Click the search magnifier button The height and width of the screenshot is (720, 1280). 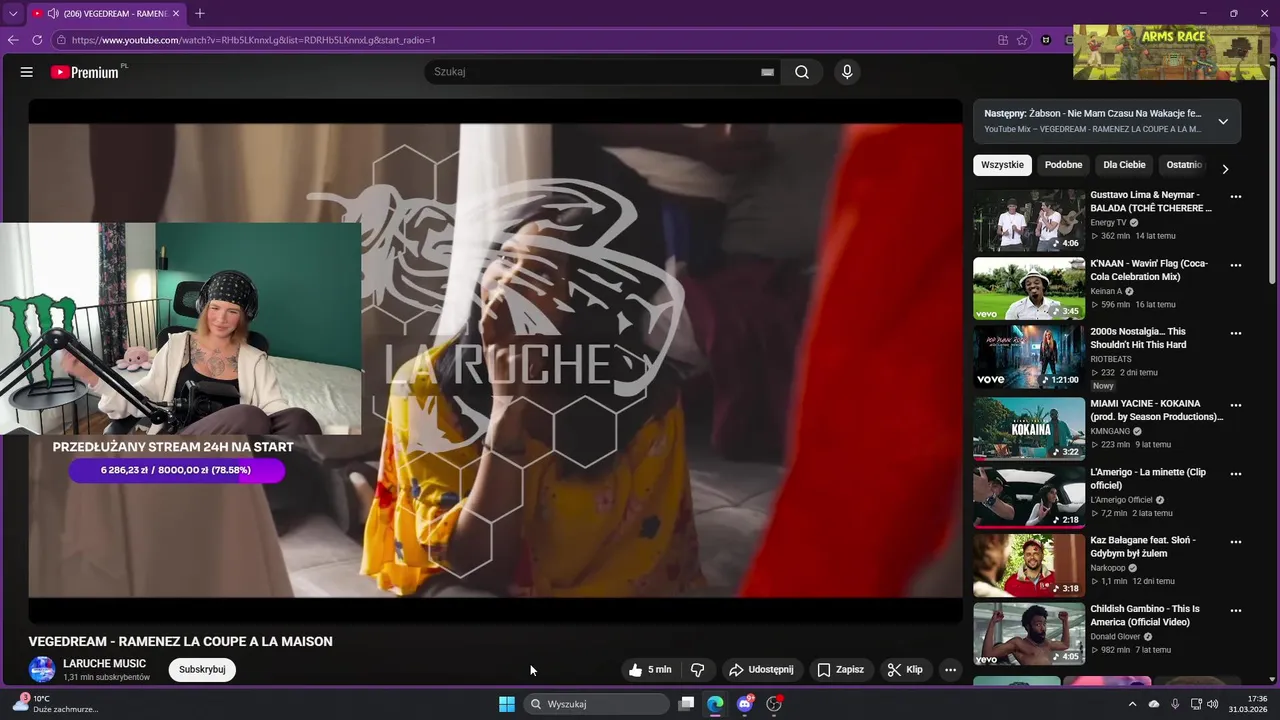point(802,72)
